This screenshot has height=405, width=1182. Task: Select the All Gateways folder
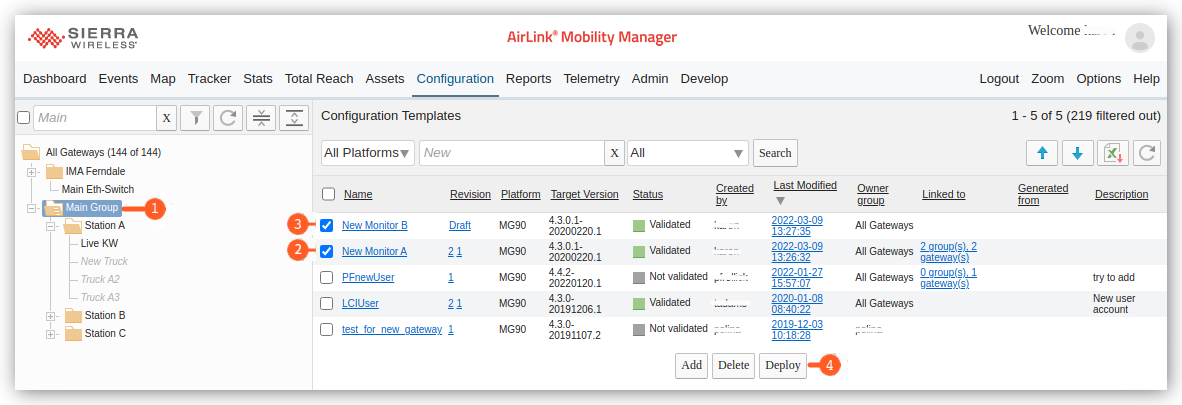103,152
